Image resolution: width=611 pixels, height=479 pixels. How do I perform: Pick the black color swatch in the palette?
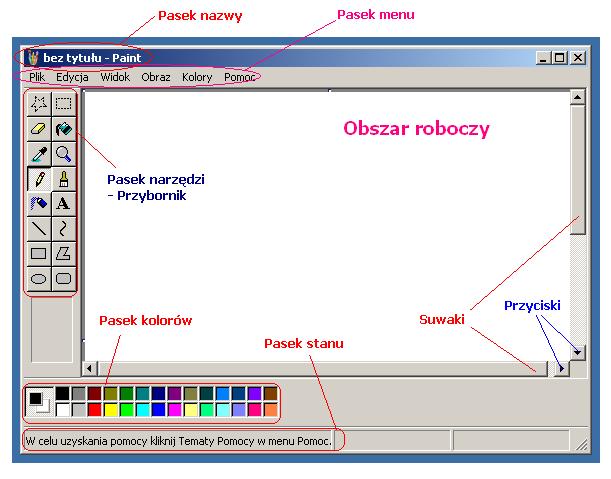tap(62, 394)
